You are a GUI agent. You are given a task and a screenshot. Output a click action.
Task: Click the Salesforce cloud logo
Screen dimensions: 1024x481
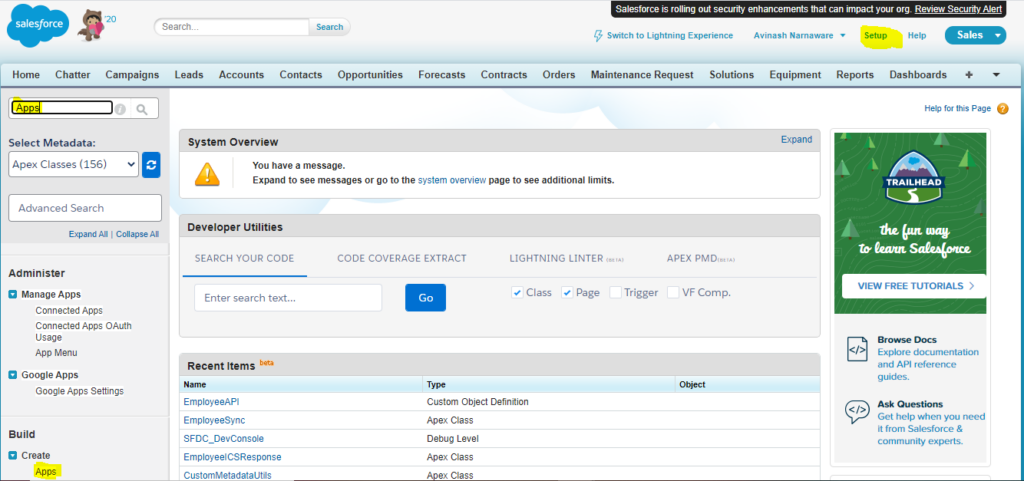[x=38, y=25]
